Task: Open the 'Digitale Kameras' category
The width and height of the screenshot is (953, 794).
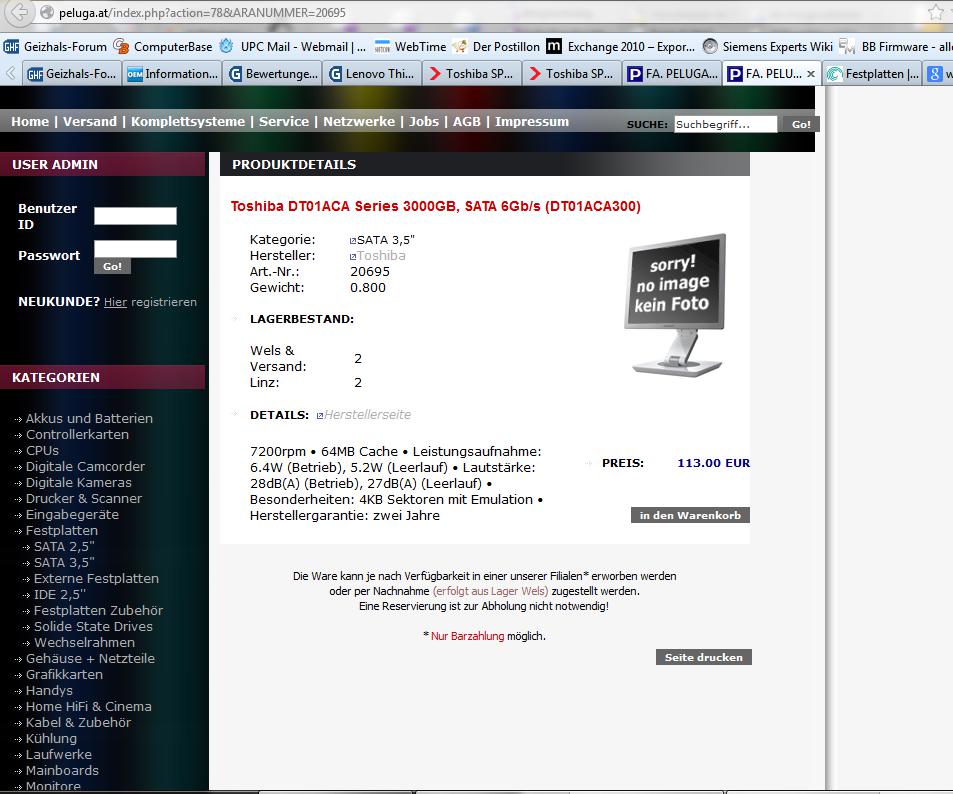Action: click(78, 483)
